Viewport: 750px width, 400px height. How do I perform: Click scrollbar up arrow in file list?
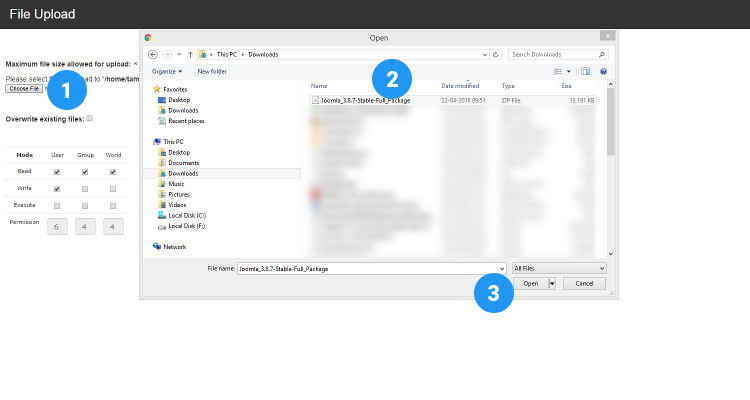610,84
